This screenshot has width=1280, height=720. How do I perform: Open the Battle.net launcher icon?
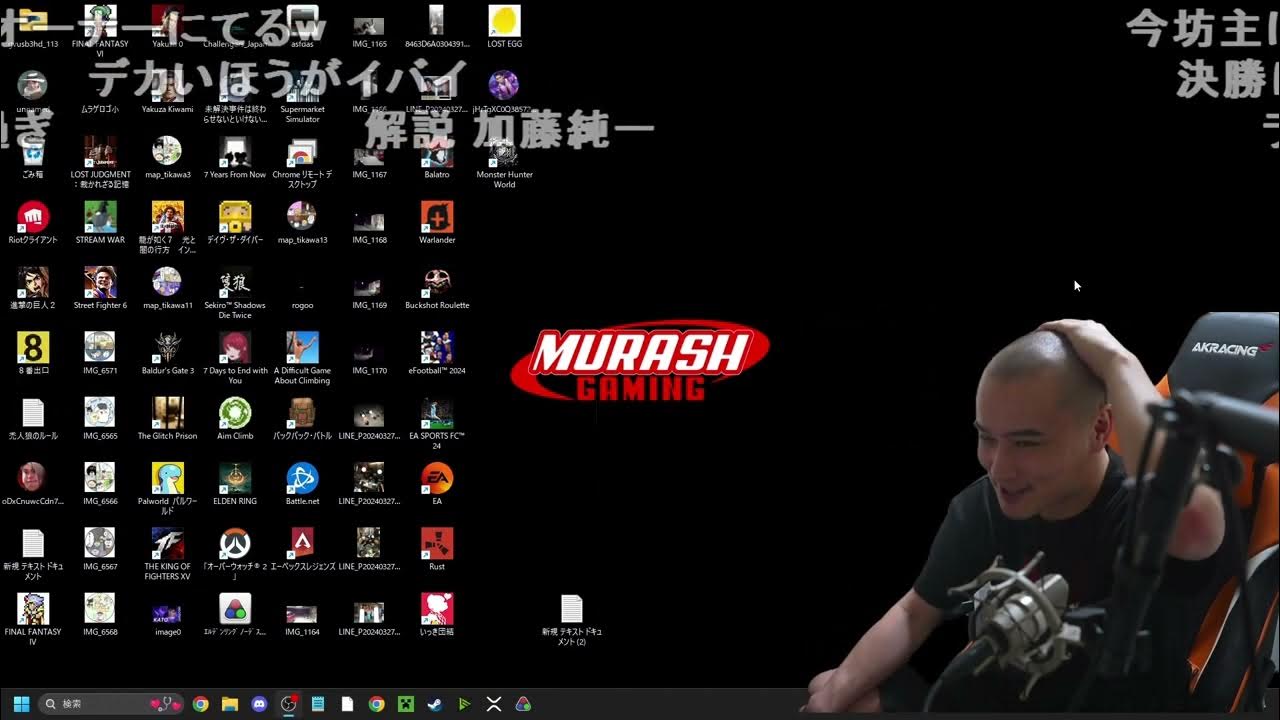click(x=302, y=484)
